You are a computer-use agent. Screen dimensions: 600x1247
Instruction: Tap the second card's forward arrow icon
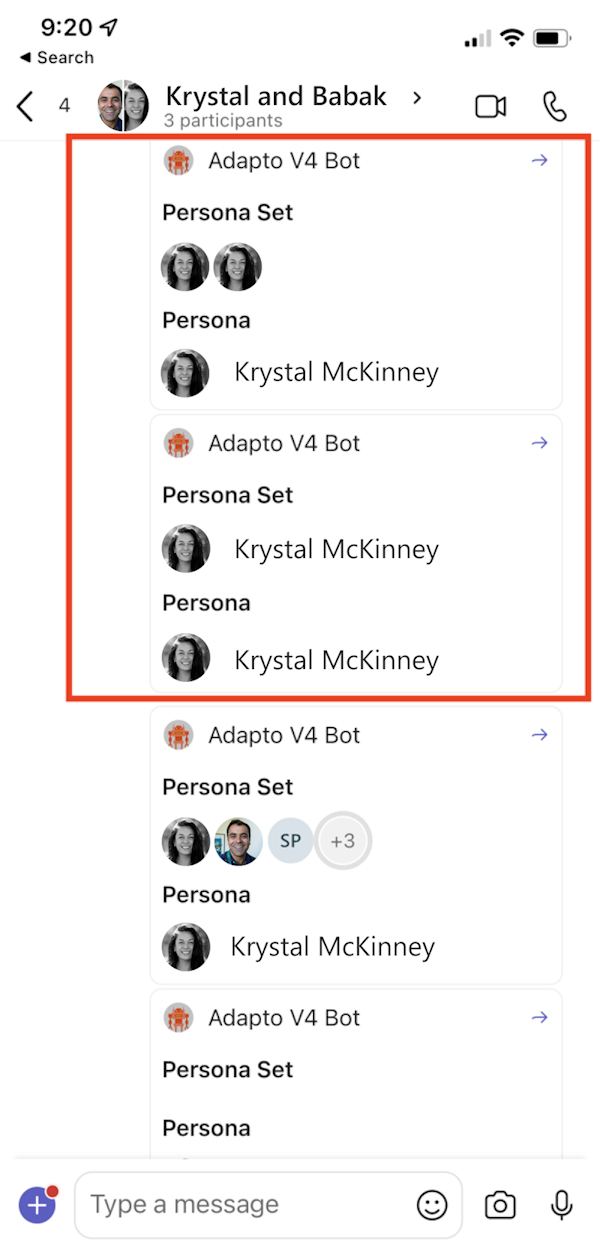coord(540,443)
